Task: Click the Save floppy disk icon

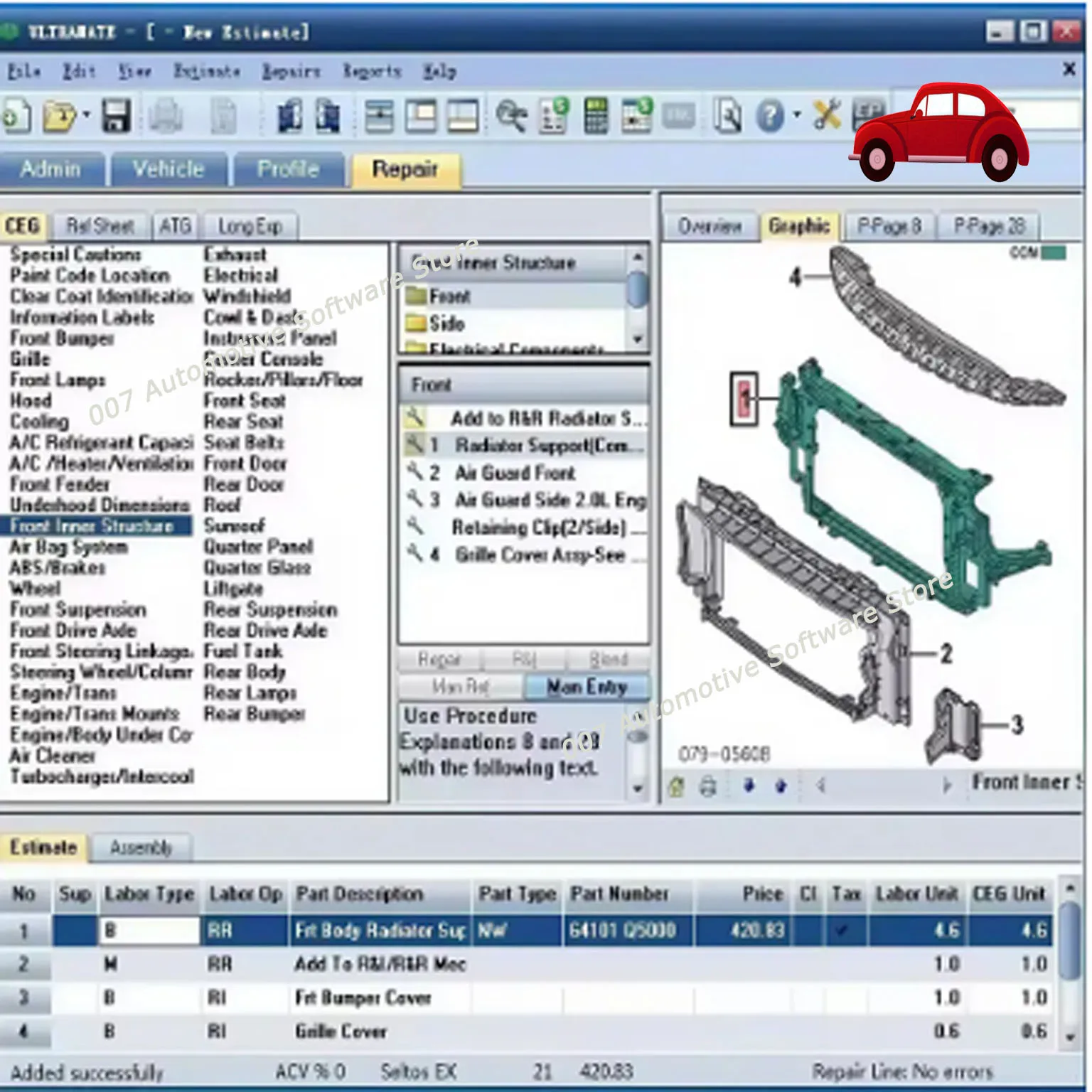Action: click(116, 116)
